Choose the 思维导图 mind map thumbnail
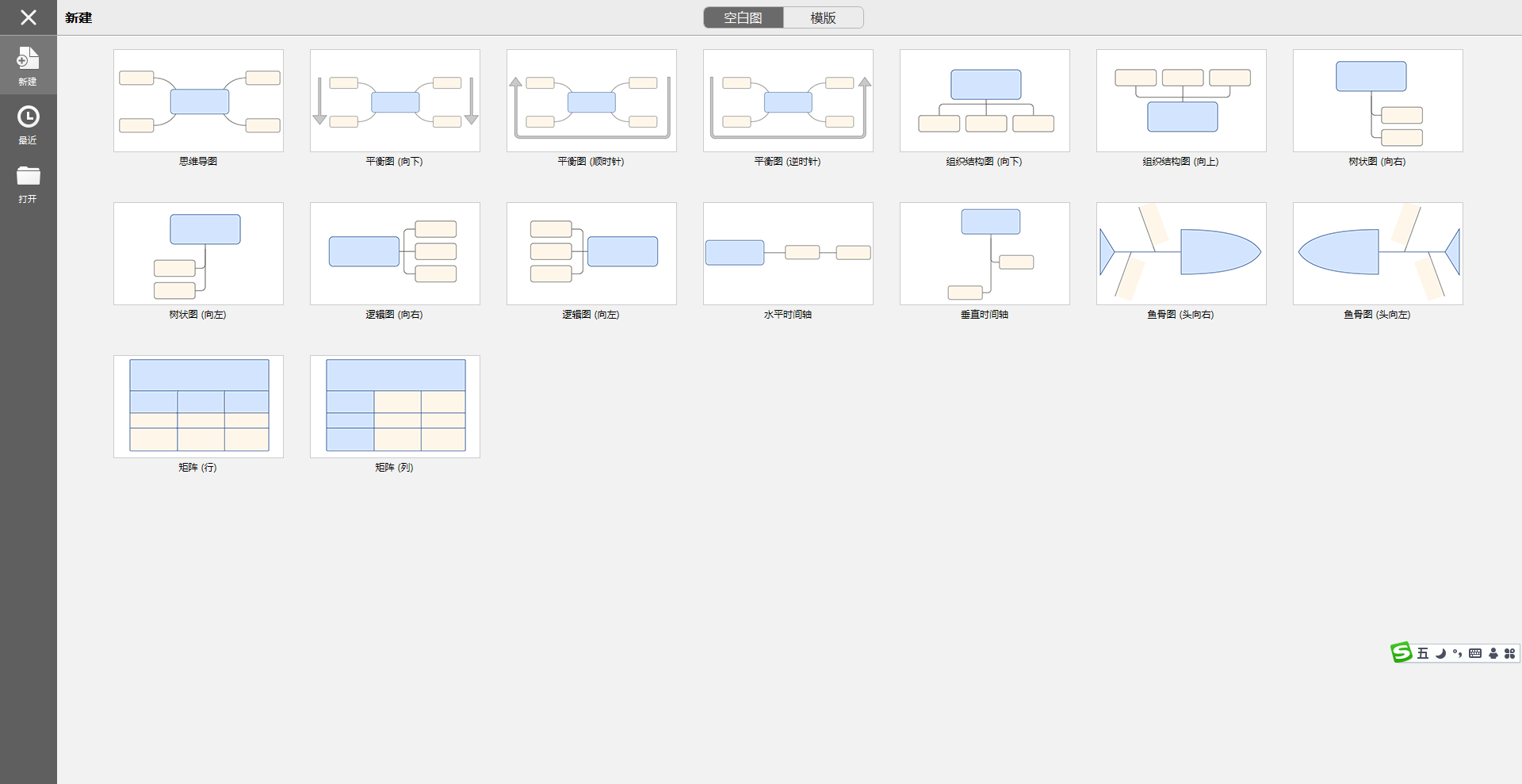This screenshot has height=784, width=1522. pyautogui.click(x=198, y=101)
